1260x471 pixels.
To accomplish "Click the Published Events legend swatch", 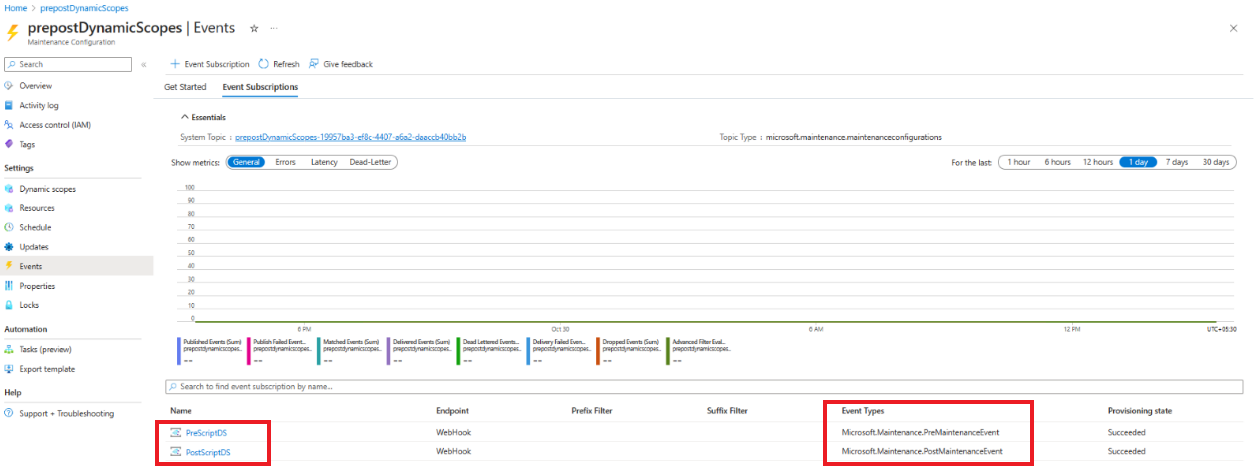I will (x=179, y=350).
